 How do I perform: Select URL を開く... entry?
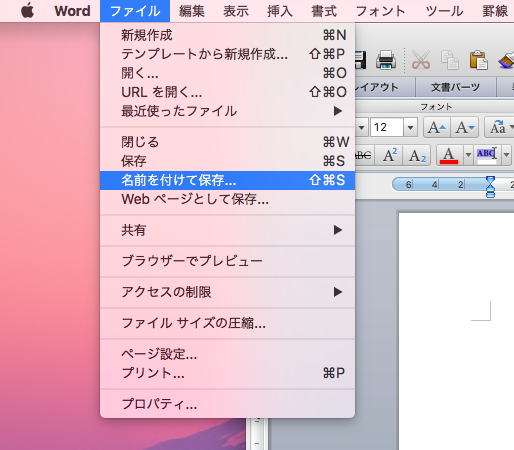(x=227, y=92)
